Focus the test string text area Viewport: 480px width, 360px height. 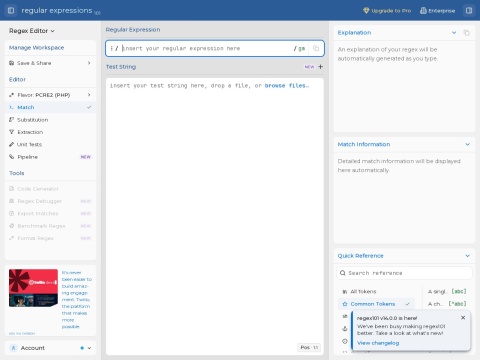[215, 216]
